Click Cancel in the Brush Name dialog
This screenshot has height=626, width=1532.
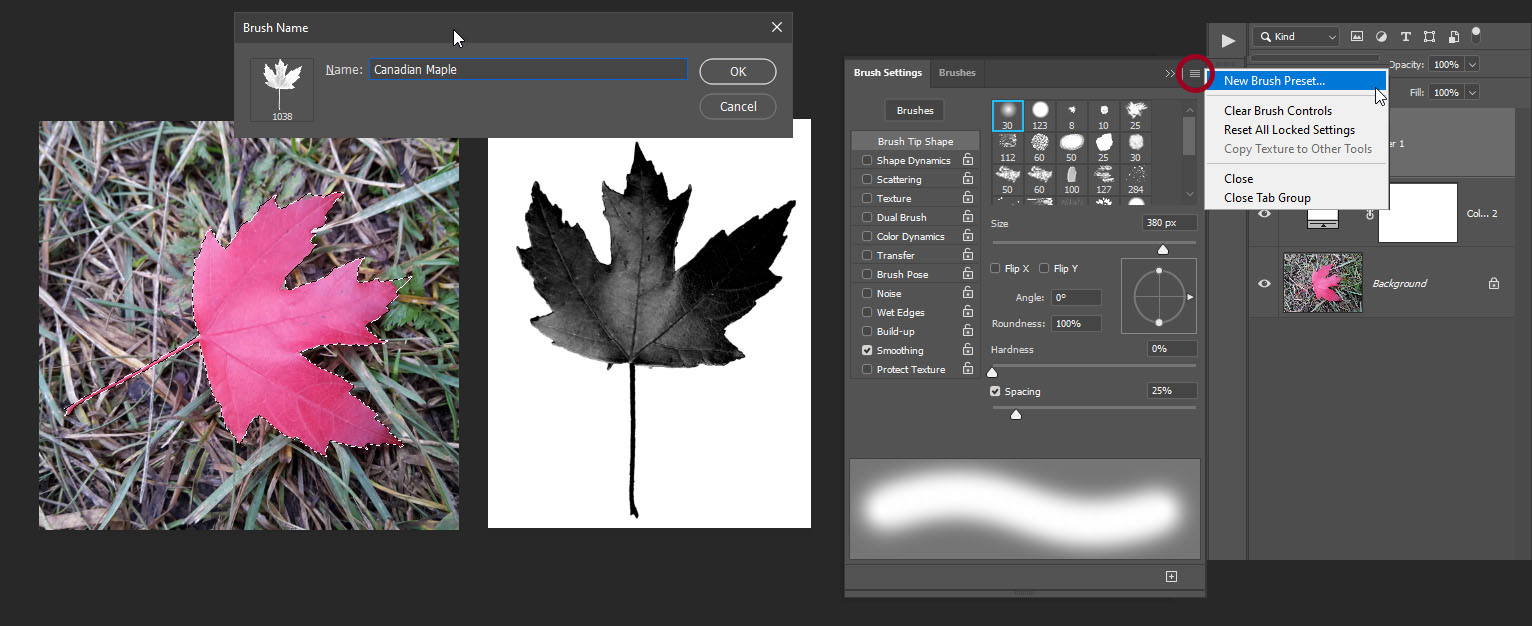pyautogui.click(x=738, y=106)
